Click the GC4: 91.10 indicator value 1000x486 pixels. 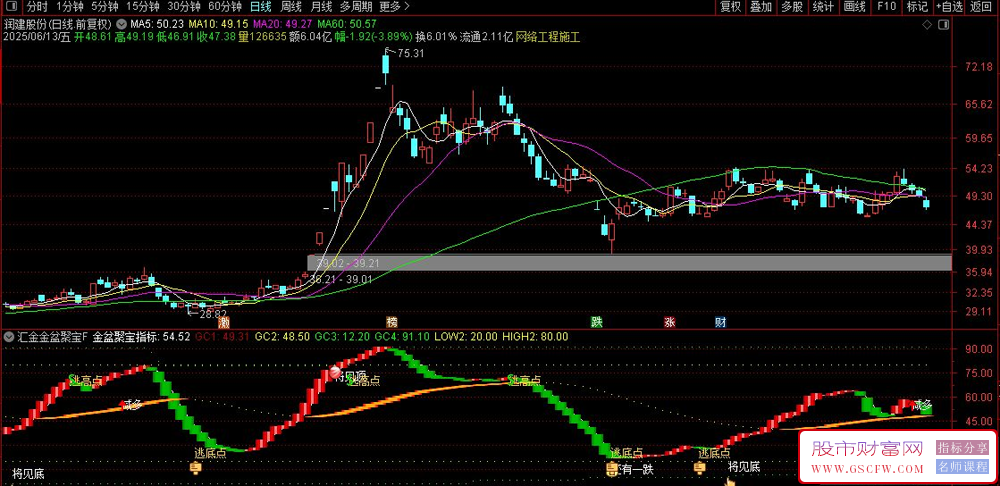coord(402,336)
